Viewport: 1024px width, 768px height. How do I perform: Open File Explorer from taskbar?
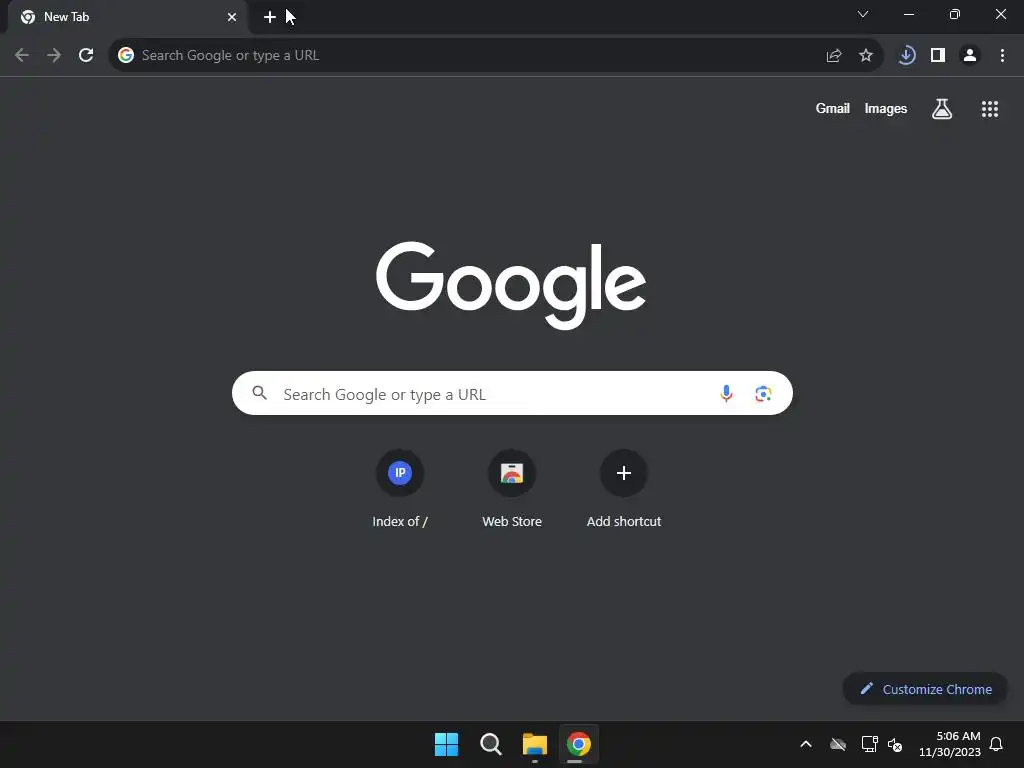535,744
